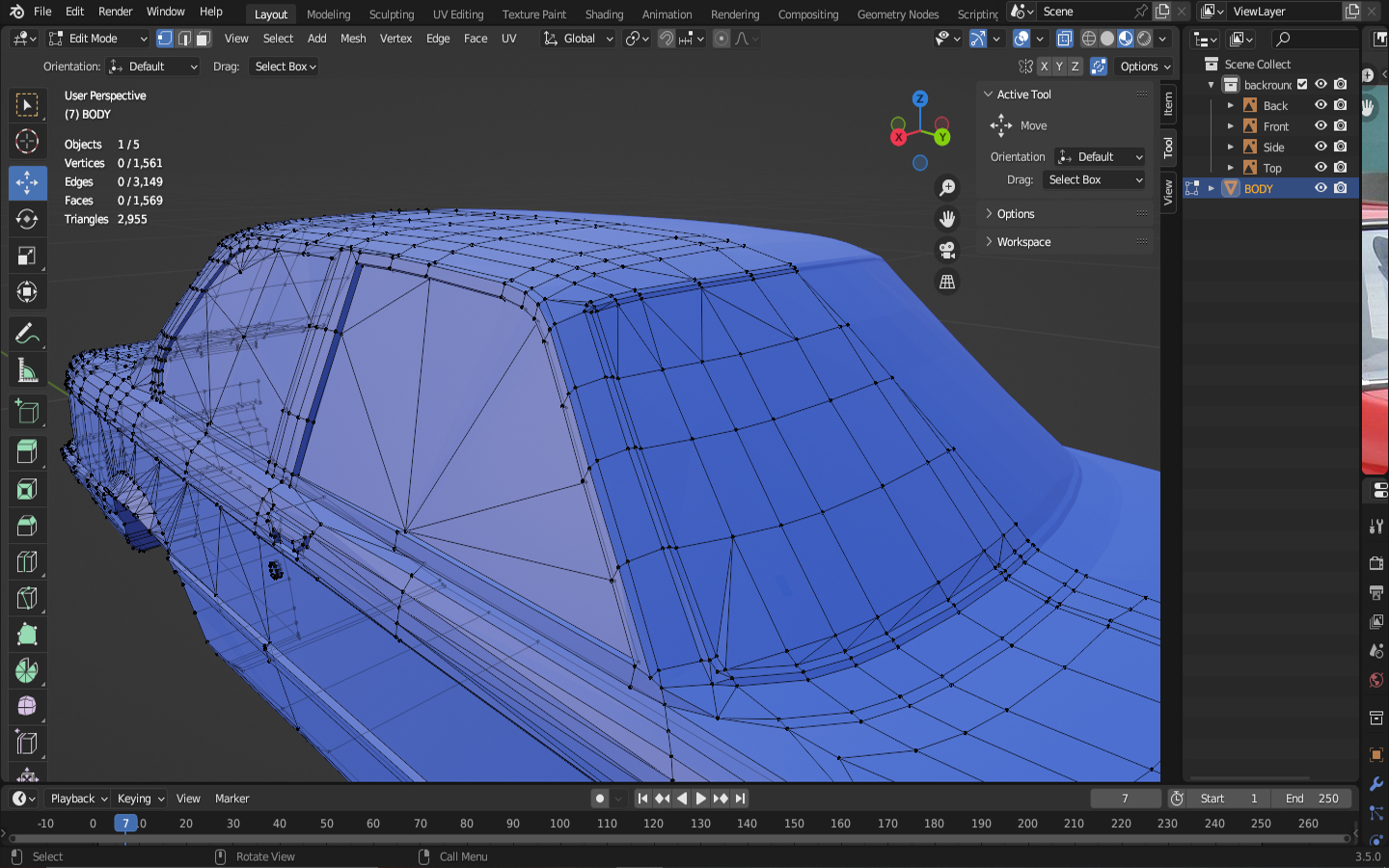Select the Cursor tool in toolbar
The height and width of the screenshot is (868, 1389).
[27, 142]
